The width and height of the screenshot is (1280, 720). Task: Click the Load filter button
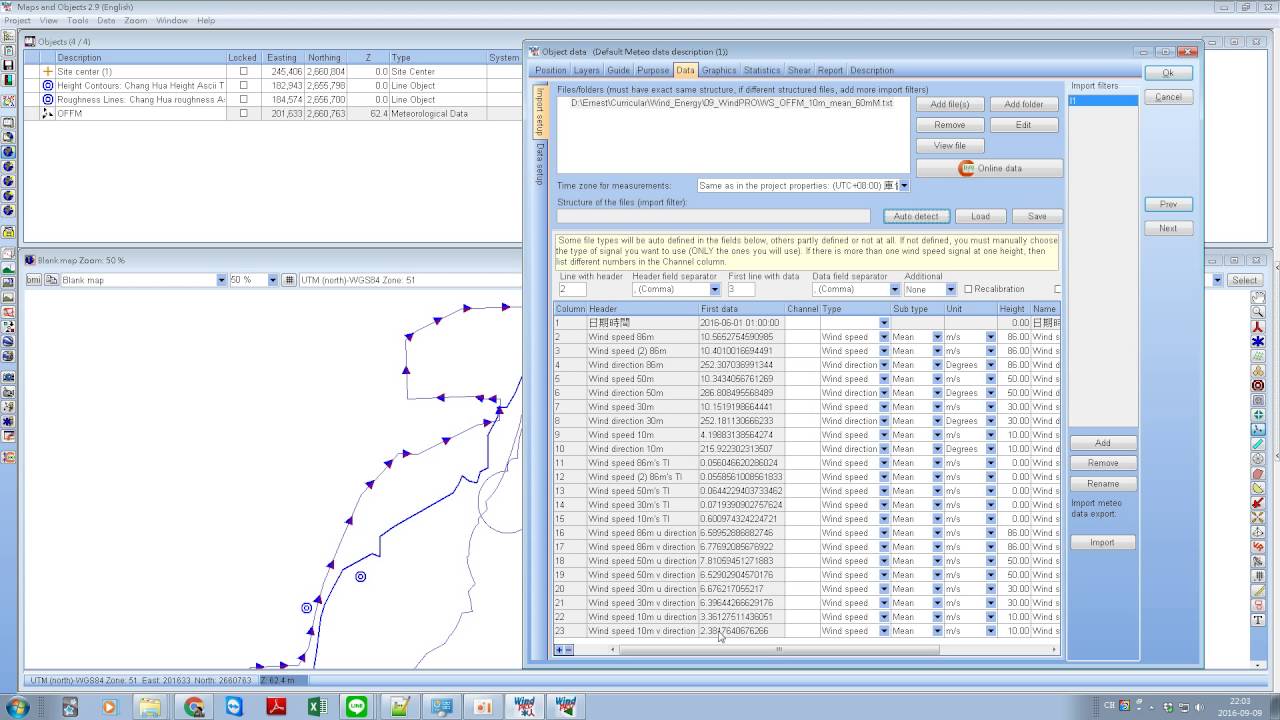[x=980, y=216]
